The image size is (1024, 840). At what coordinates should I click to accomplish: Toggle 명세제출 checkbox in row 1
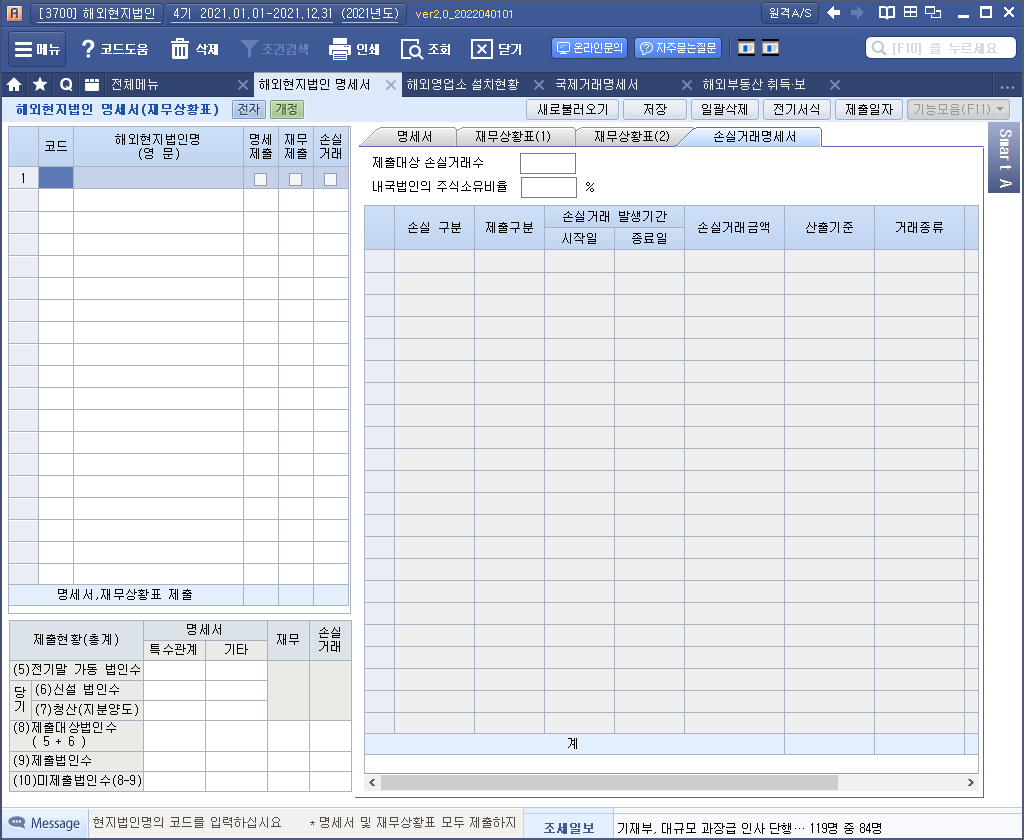pyautogui.click(x=261, y=179)
